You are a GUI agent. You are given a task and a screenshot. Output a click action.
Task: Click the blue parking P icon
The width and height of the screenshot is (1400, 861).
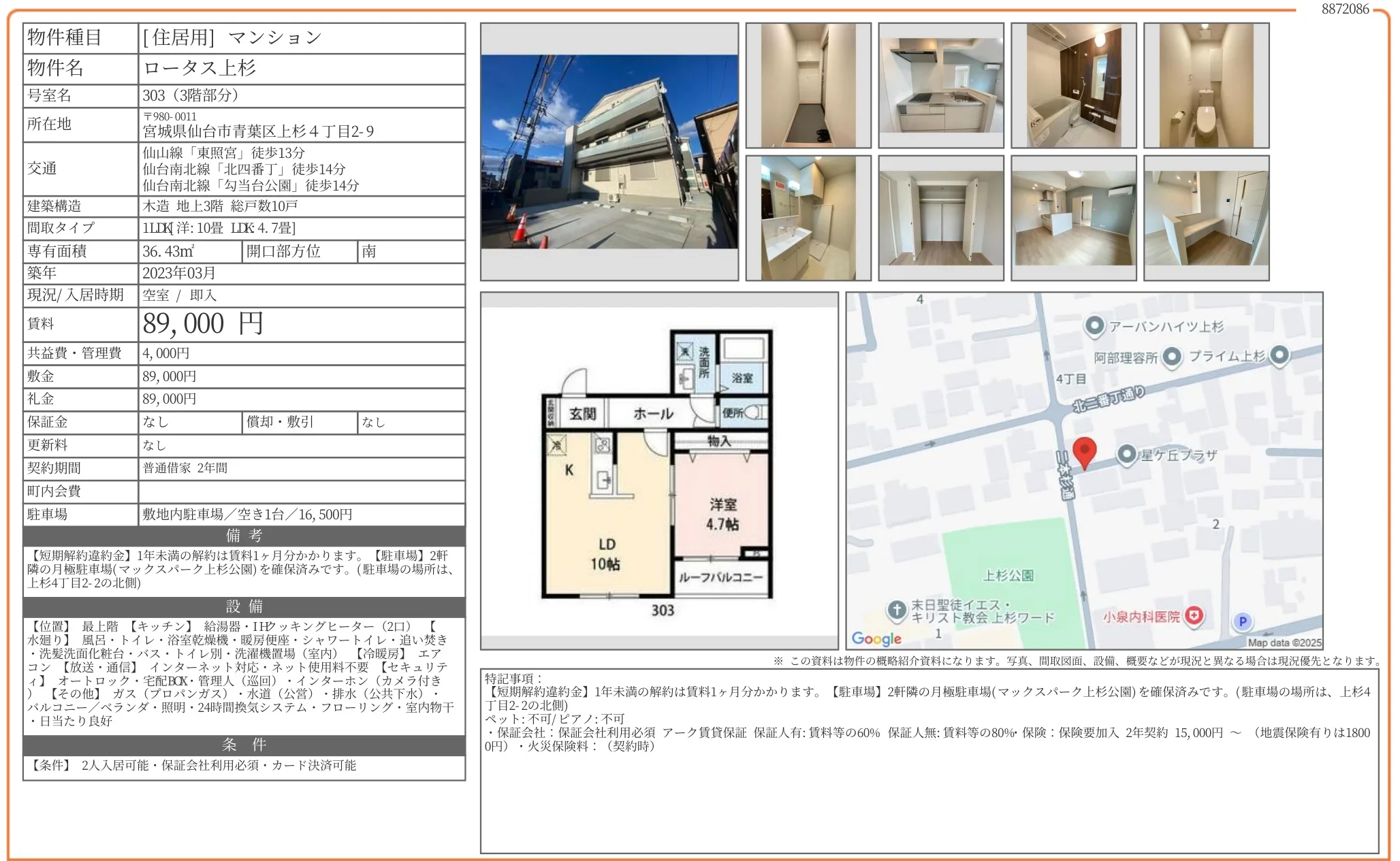[x=1243, y=621]
